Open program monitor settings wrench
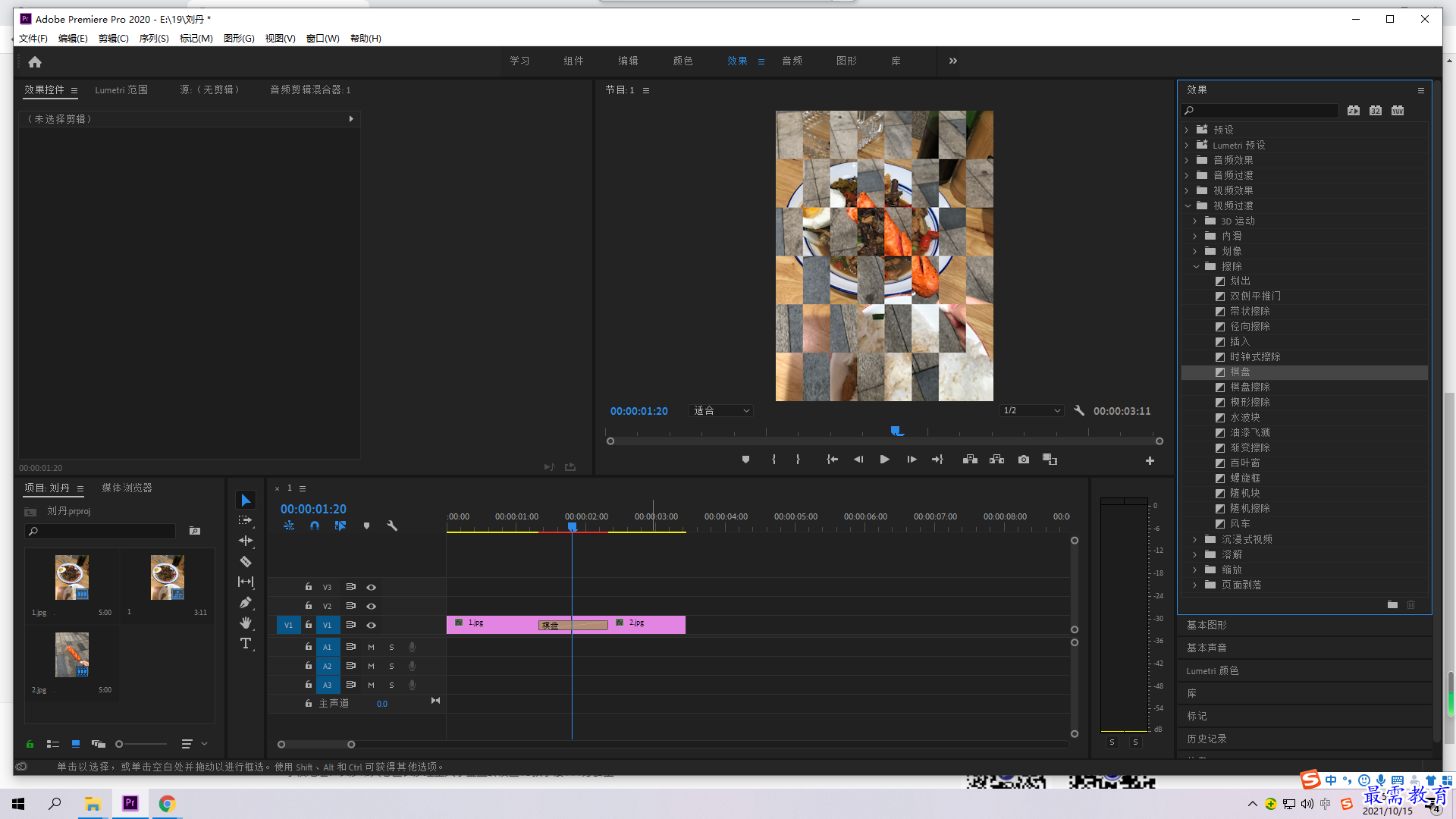This screenshot has height=819, width=1456. click(1079, 410)
